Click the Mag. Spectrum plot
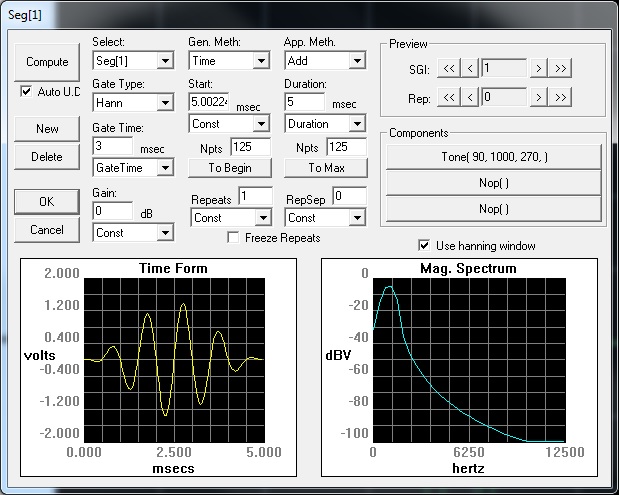The width and height of the screenshot is (619, 495). [468, 360]
